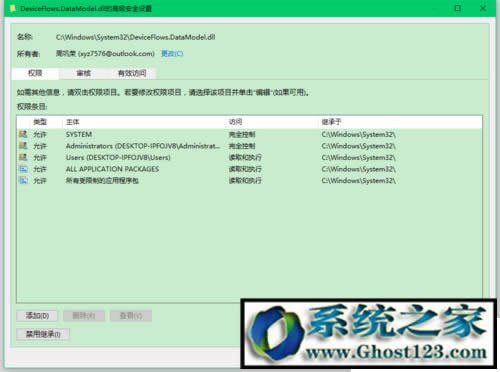Click ALL APPLICATION PACKAGES entry icon
Viewport: 500px width, 372px height.
click(23, 169)
